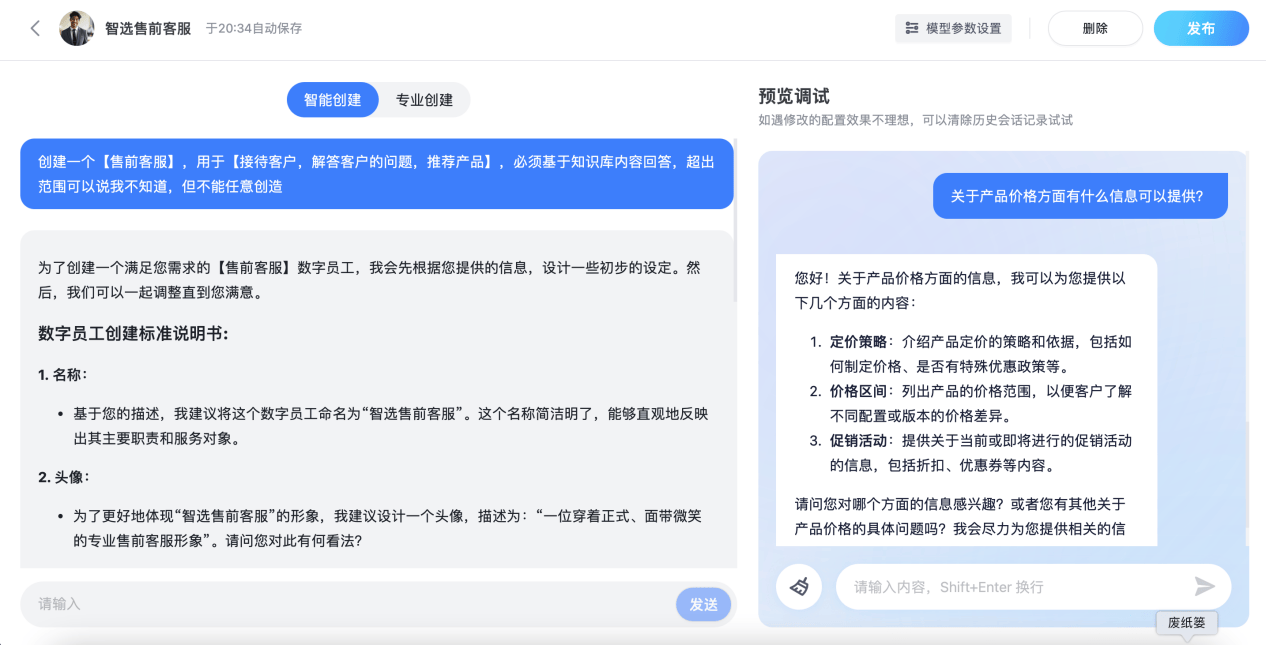The height and width of the screenshot is (645, 1266).
Task: Click the user question bubble about 产品价格
Action: 1080,196
